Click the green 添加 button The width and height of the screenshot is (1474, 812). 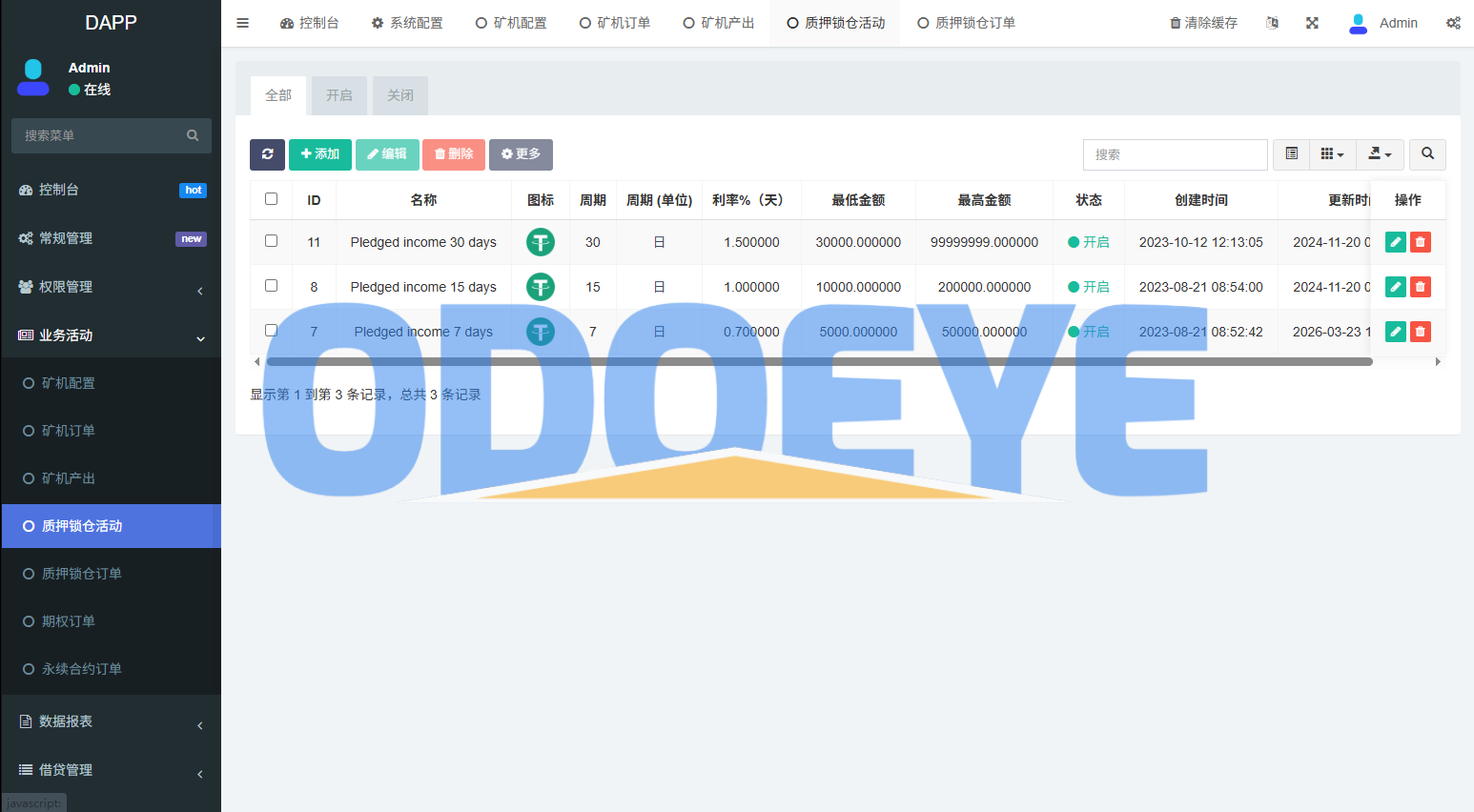point(320,154)
